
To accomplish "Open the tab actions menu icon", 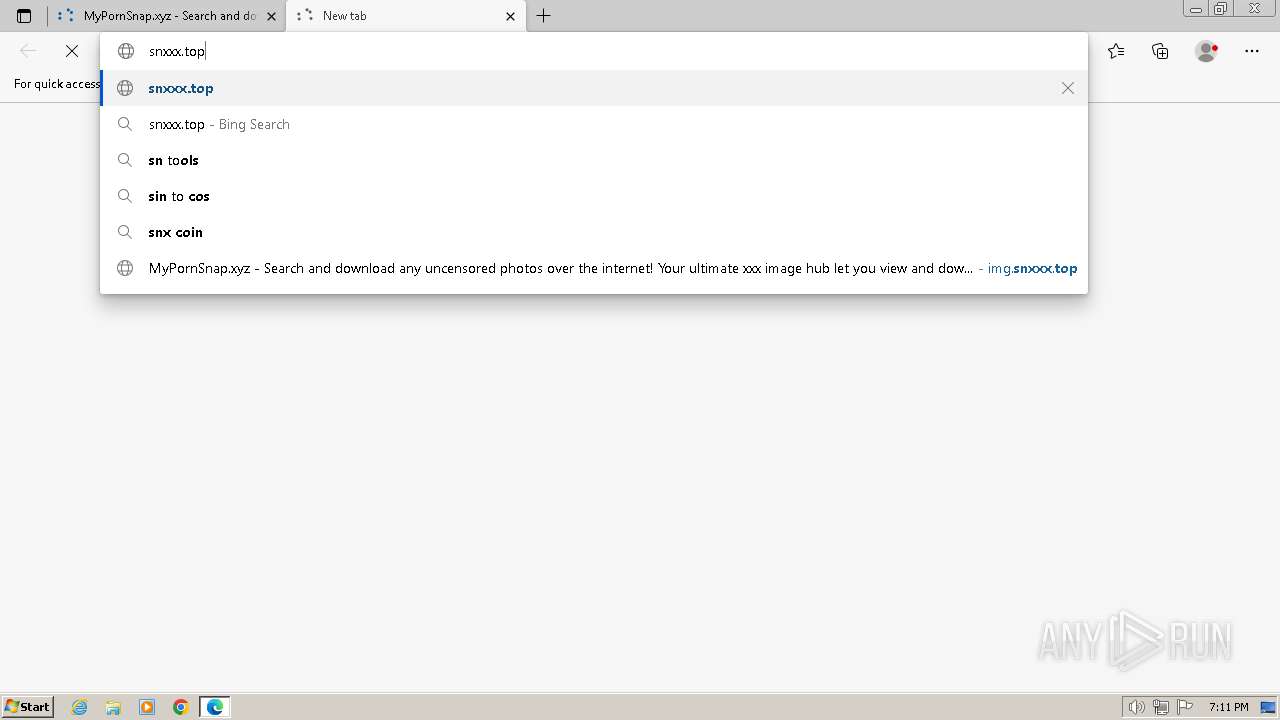I will 24,16.
